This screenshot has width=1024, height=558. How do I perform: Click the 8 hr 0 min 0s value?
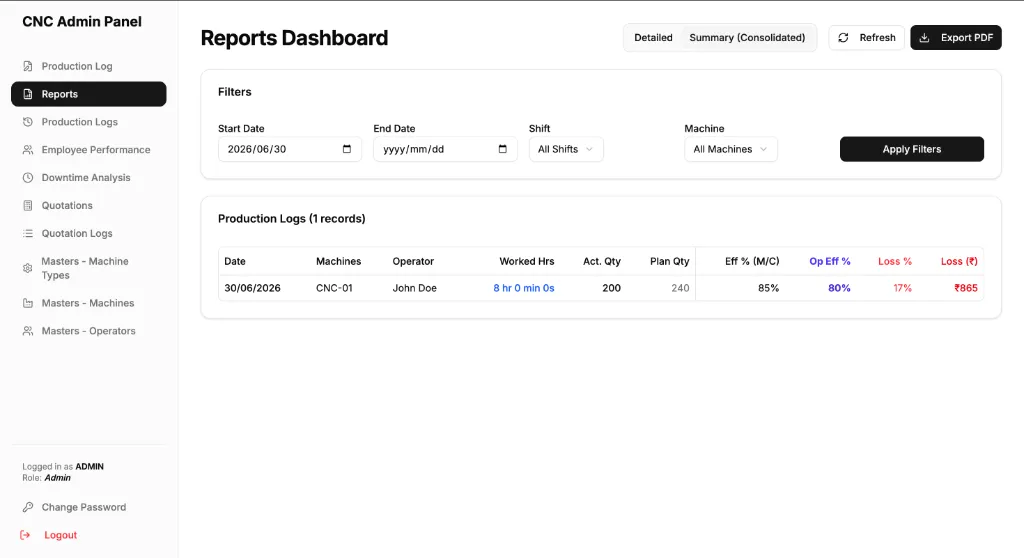524,288
